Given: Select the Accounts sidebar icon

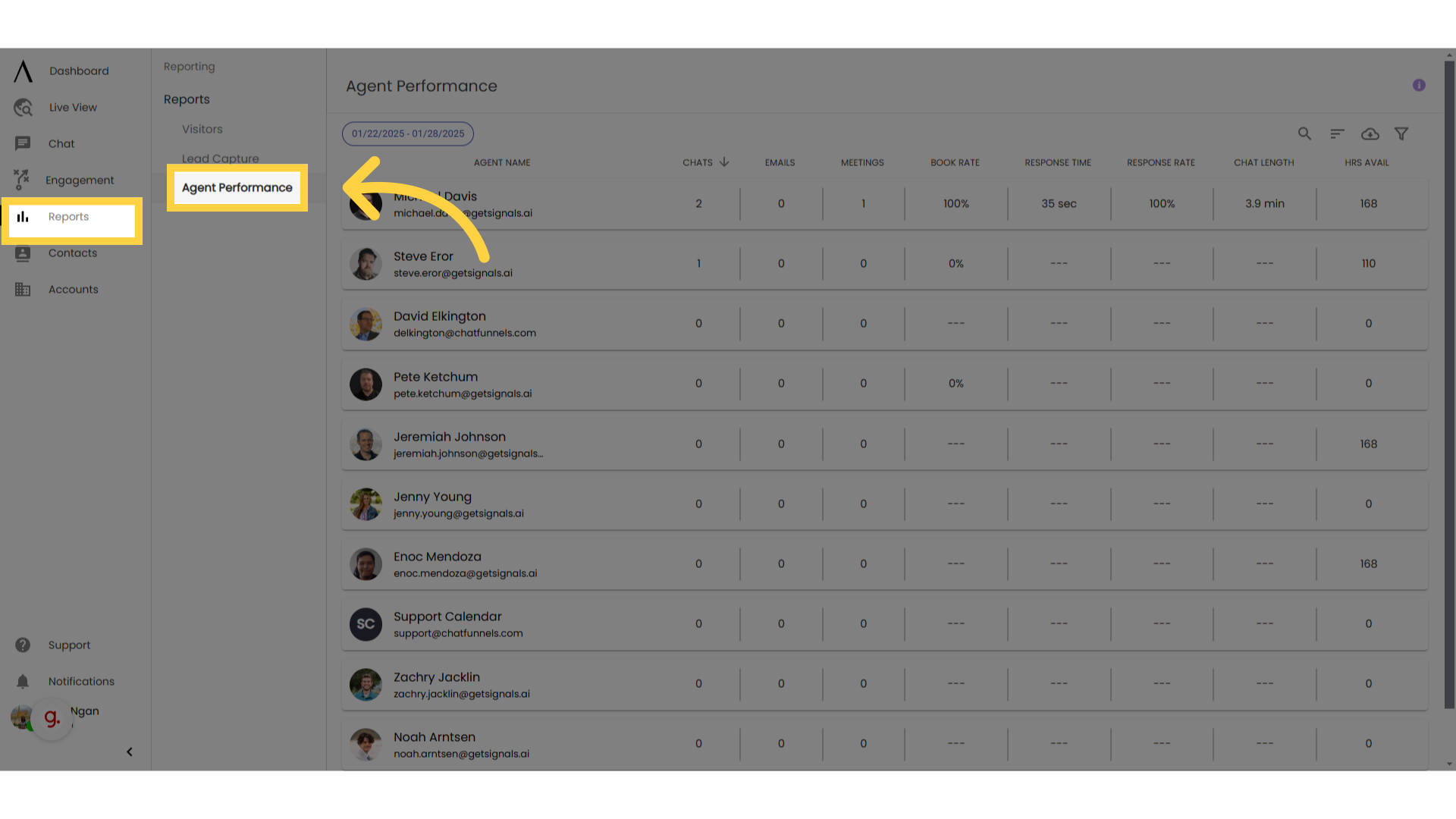Looking at the screenshot, I should pyautogui.click(x=23, y=288).
